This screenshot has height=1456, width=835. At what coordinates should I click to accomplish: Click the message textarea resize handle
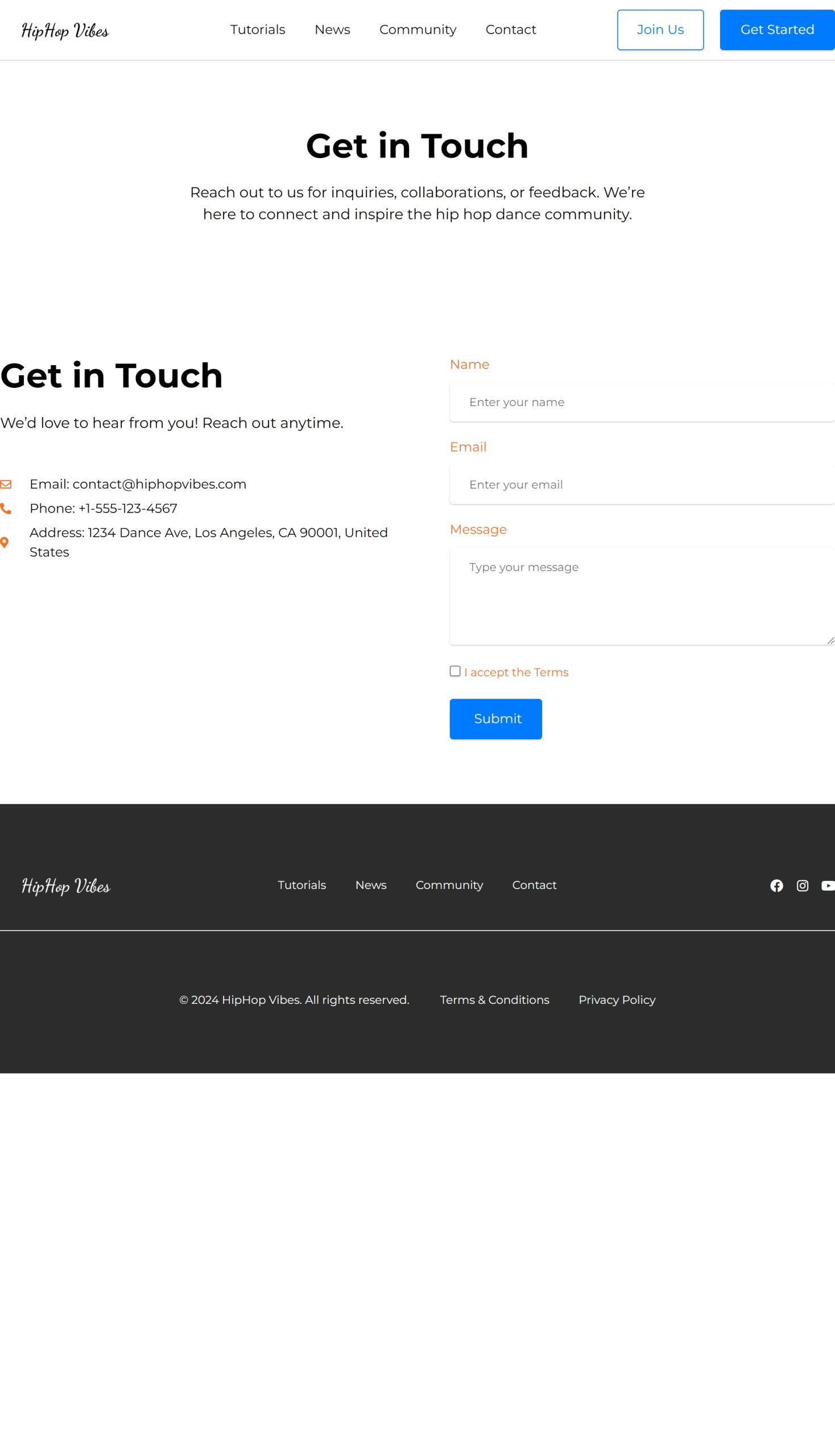830,640
